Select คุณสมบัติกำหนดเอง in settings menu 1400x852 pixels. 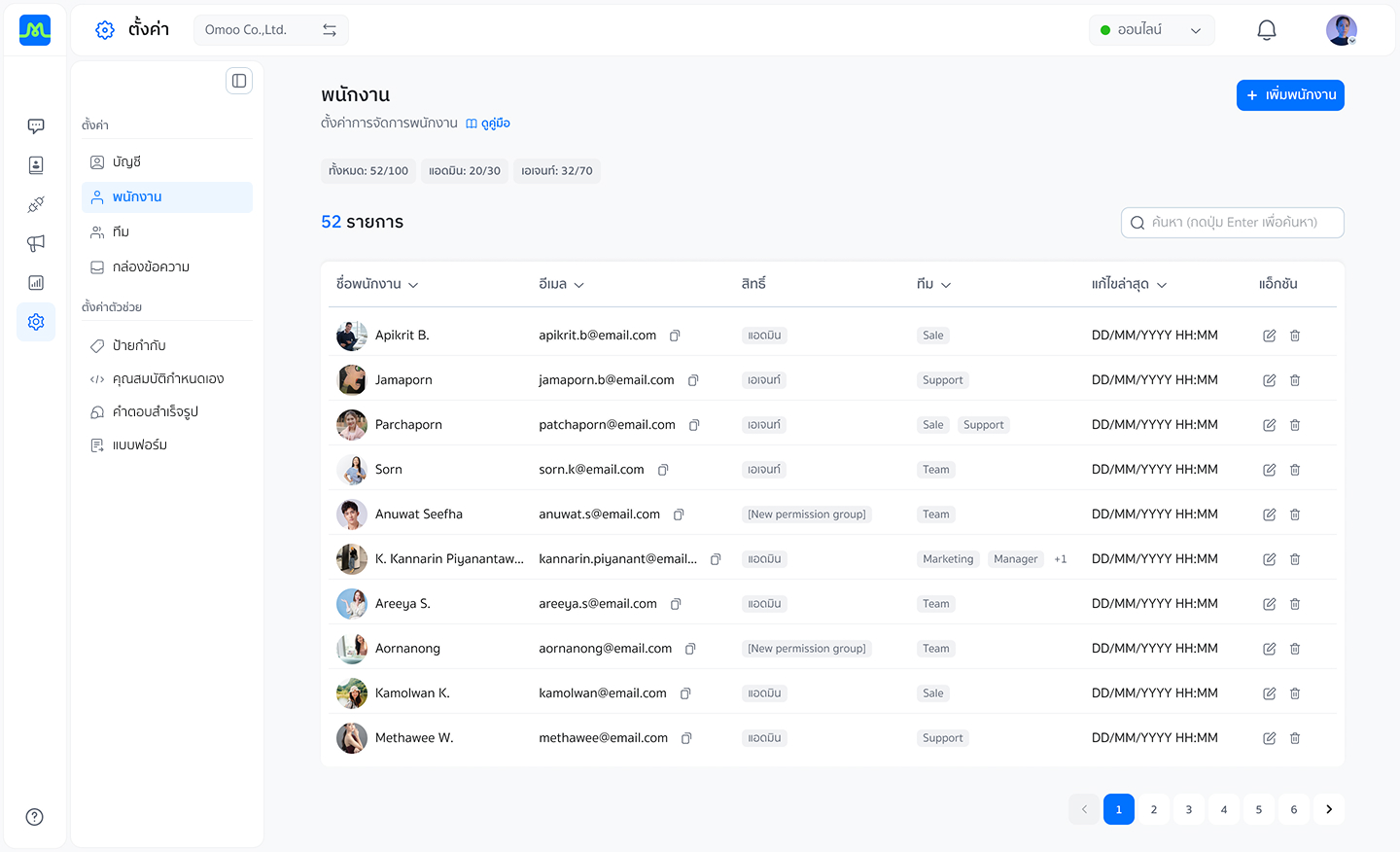pos(167,379)
